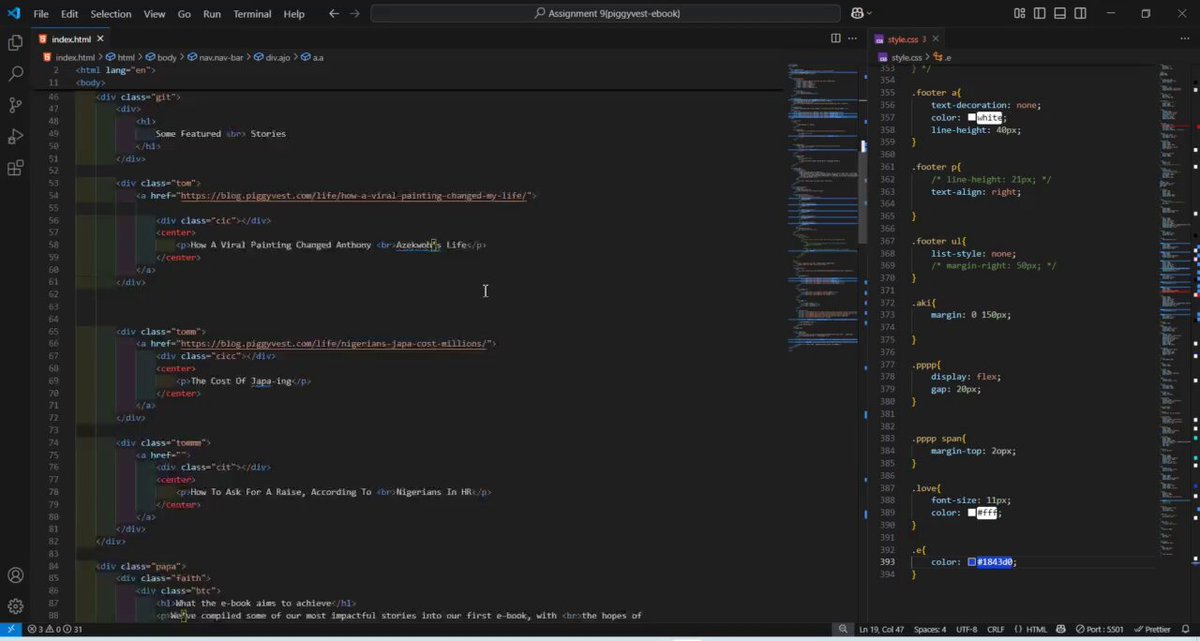Click Ln 19, Col 47 position indicator

coord(881,629)
